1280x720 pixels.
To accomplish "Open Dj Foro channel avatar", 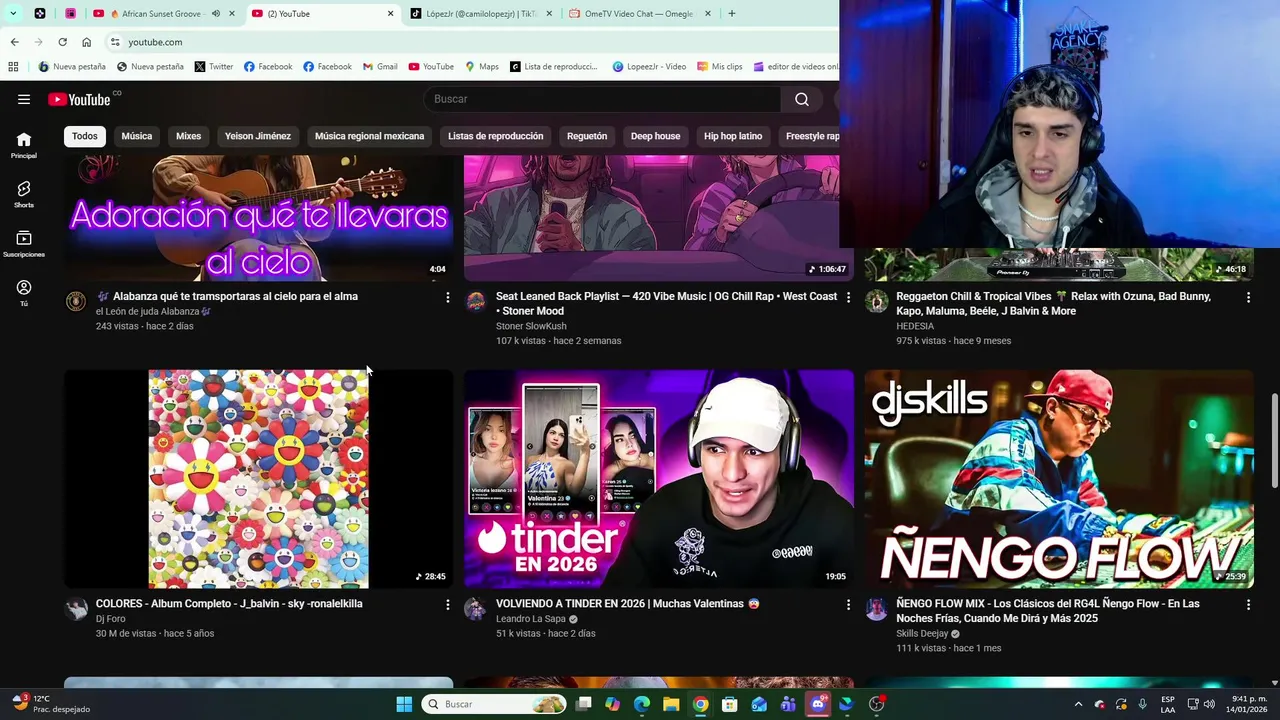I will (76, 609).
